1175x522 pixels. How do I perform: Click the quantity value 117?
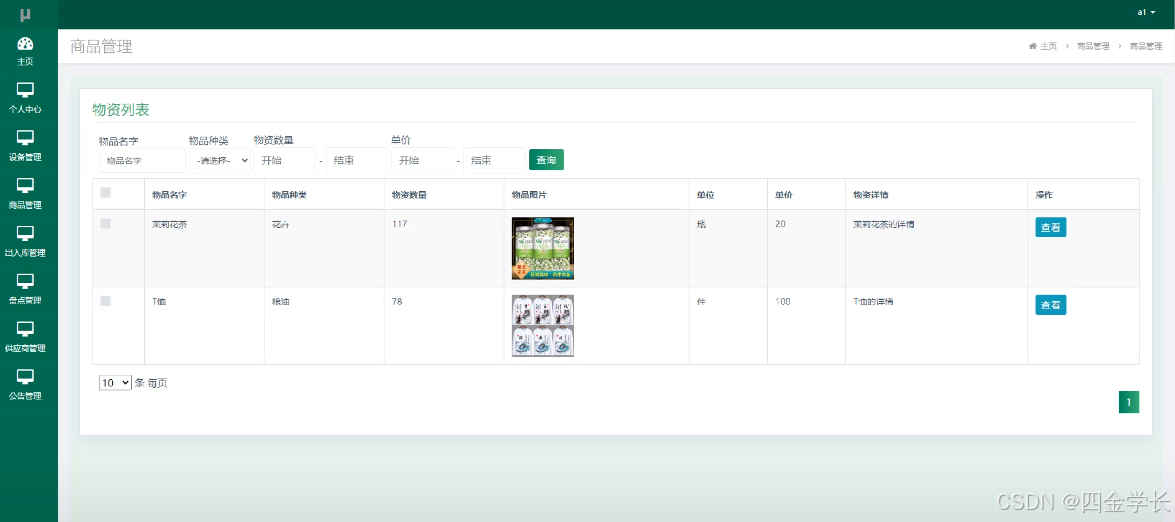pos(399,224)
